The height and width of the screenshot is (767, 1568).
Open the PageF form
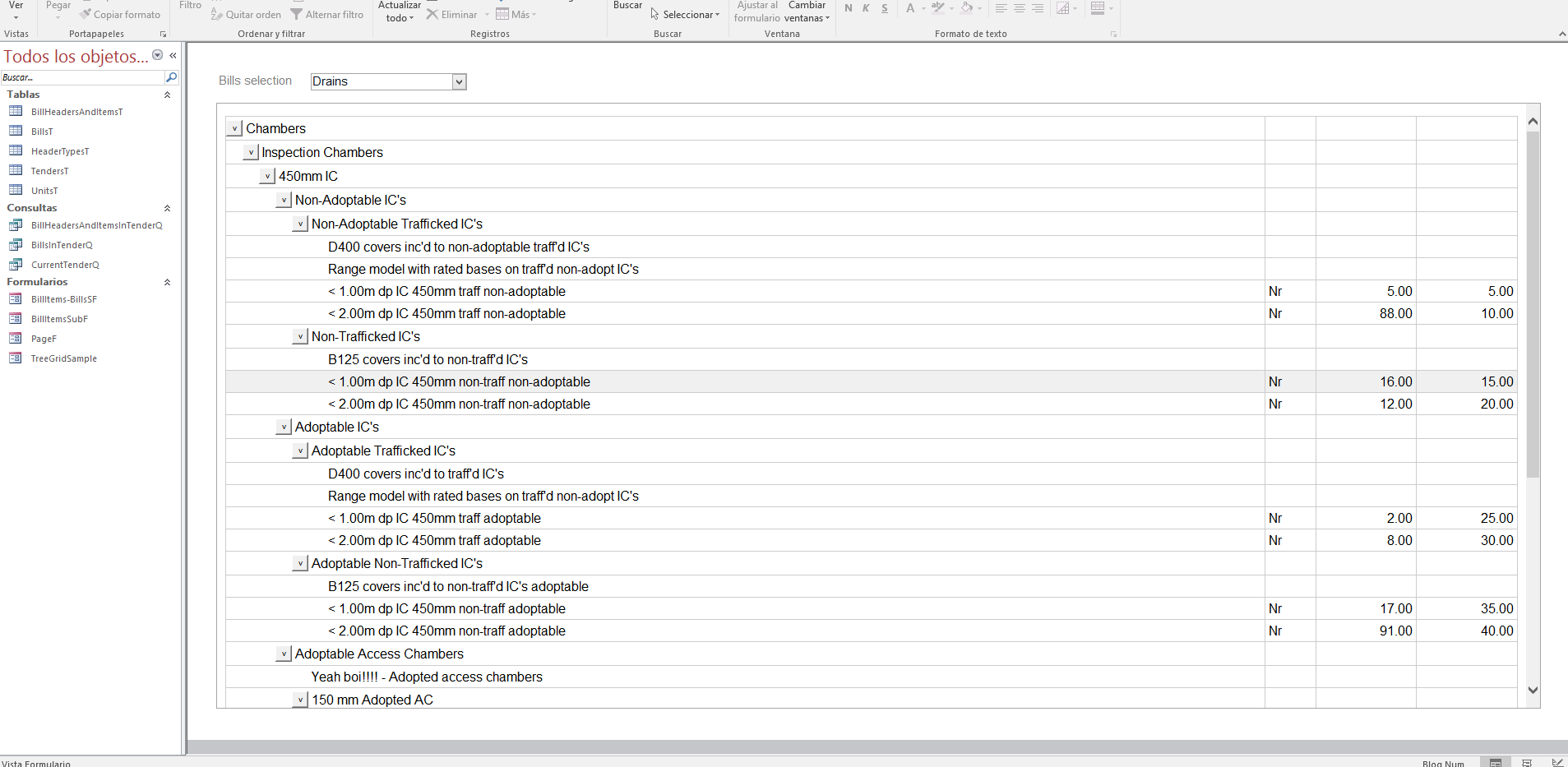pyautogui.click(x=44, y=339)
